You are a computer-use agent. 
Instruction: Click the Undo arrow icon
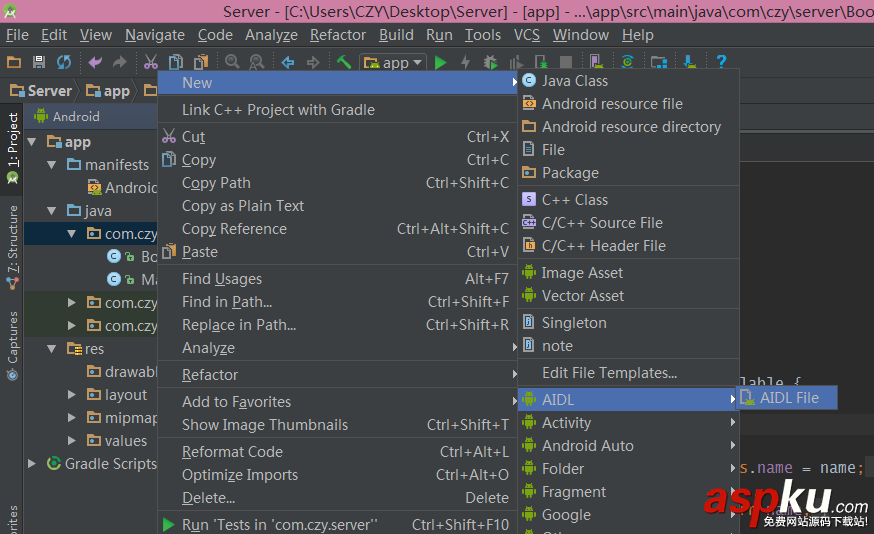click(x=95, y=62)
